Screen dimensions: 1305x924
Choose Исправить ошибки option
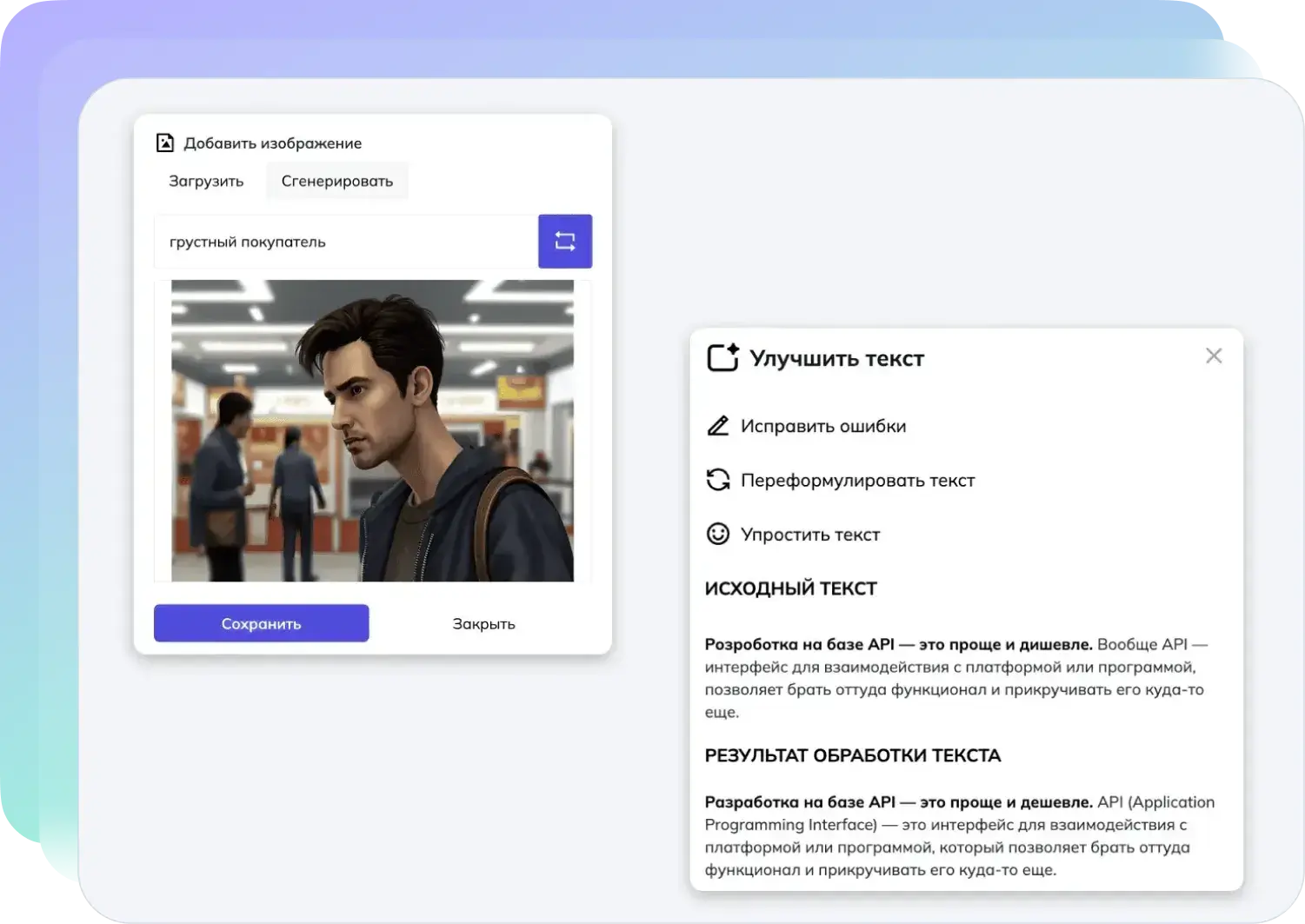pos(822,426)
